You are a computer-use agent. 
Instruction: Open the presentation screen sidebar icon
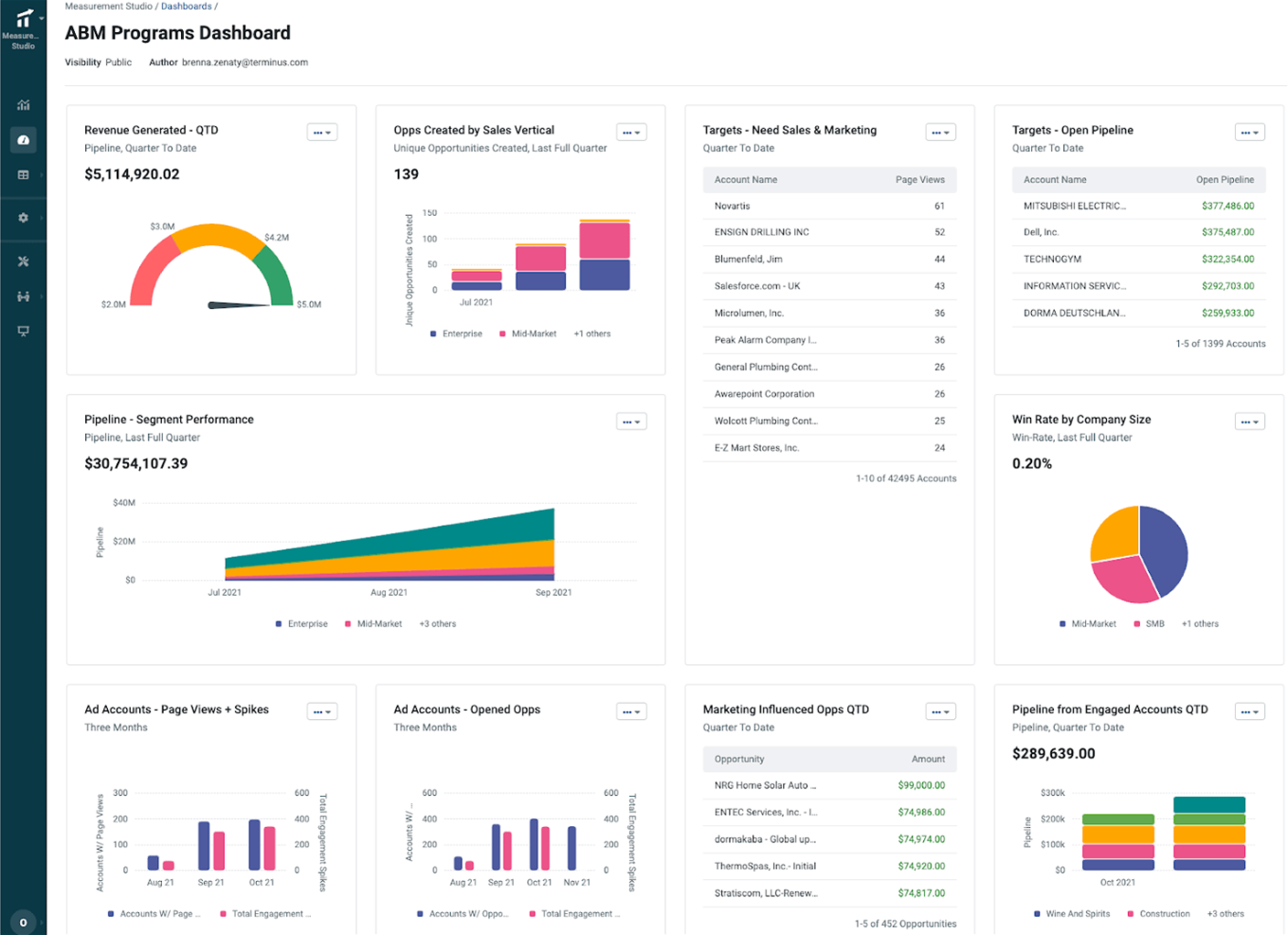pyautogui.click(x=24, y=331)
